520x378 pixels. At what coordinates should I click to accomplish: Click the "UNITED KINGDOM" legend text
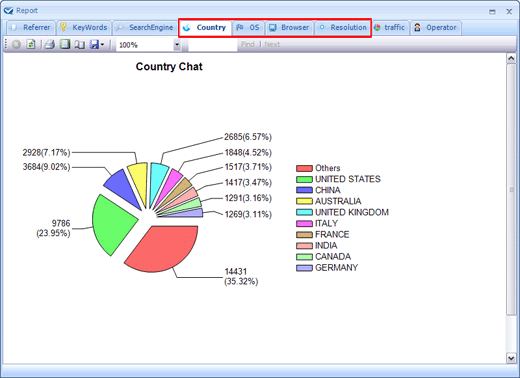tap(352, 212)
